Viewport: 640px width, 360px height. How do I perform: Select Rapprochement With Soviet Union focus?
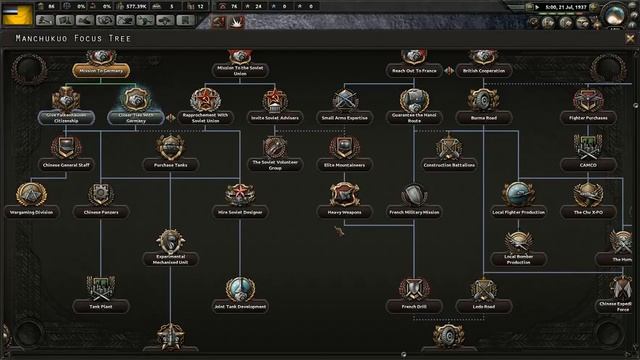click(205, 118)
